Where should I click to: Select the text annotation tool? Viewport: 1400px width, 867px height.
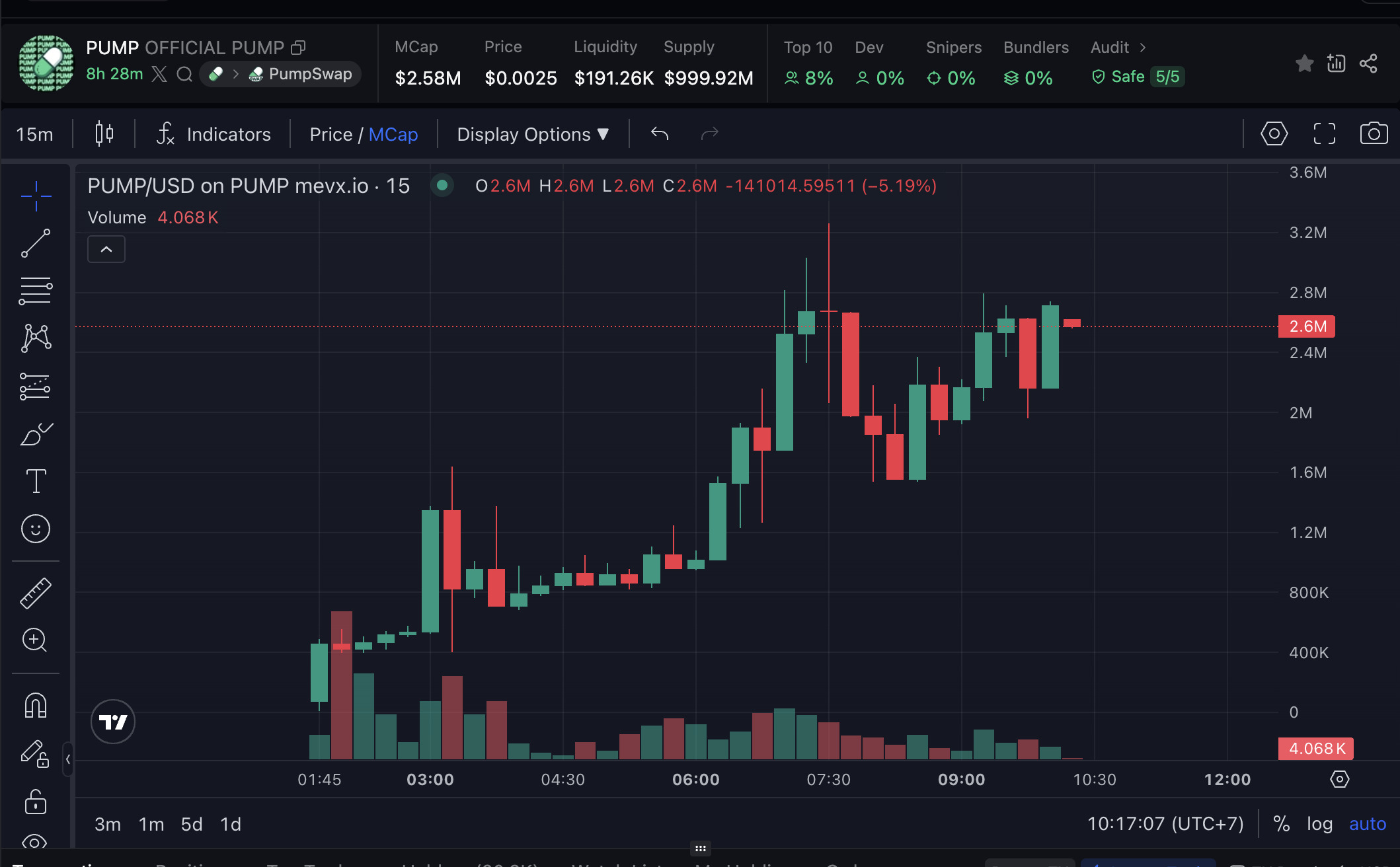click(36, 481)
